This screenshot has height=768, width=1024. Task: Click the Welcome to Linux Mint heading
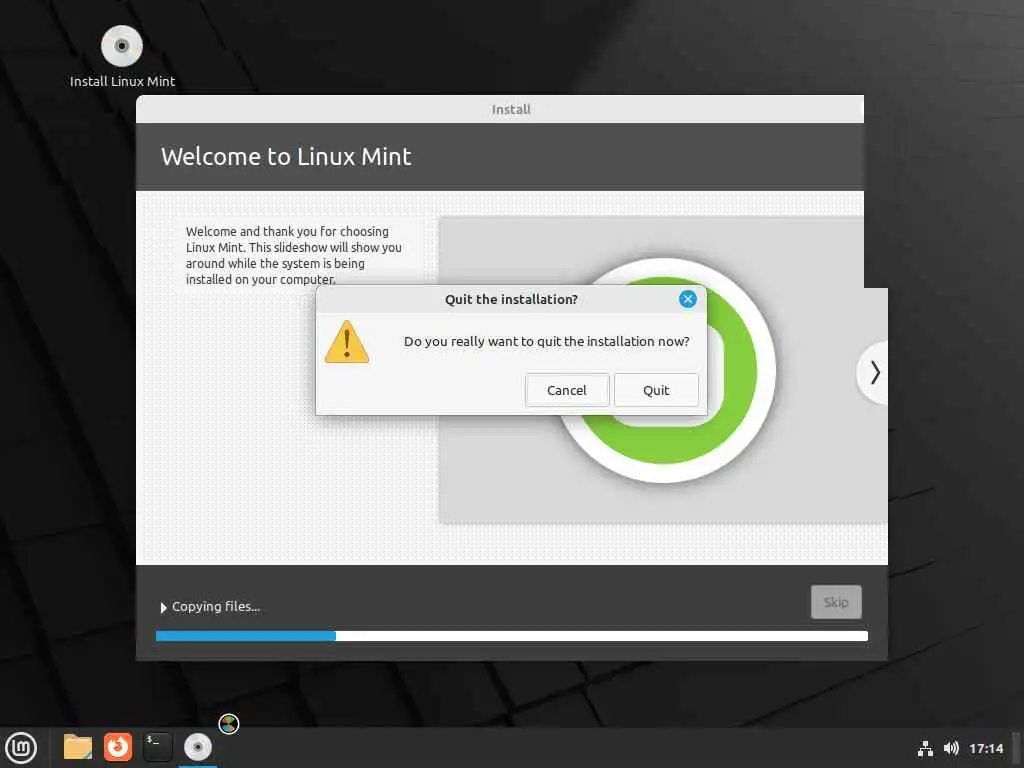(286, 157)
